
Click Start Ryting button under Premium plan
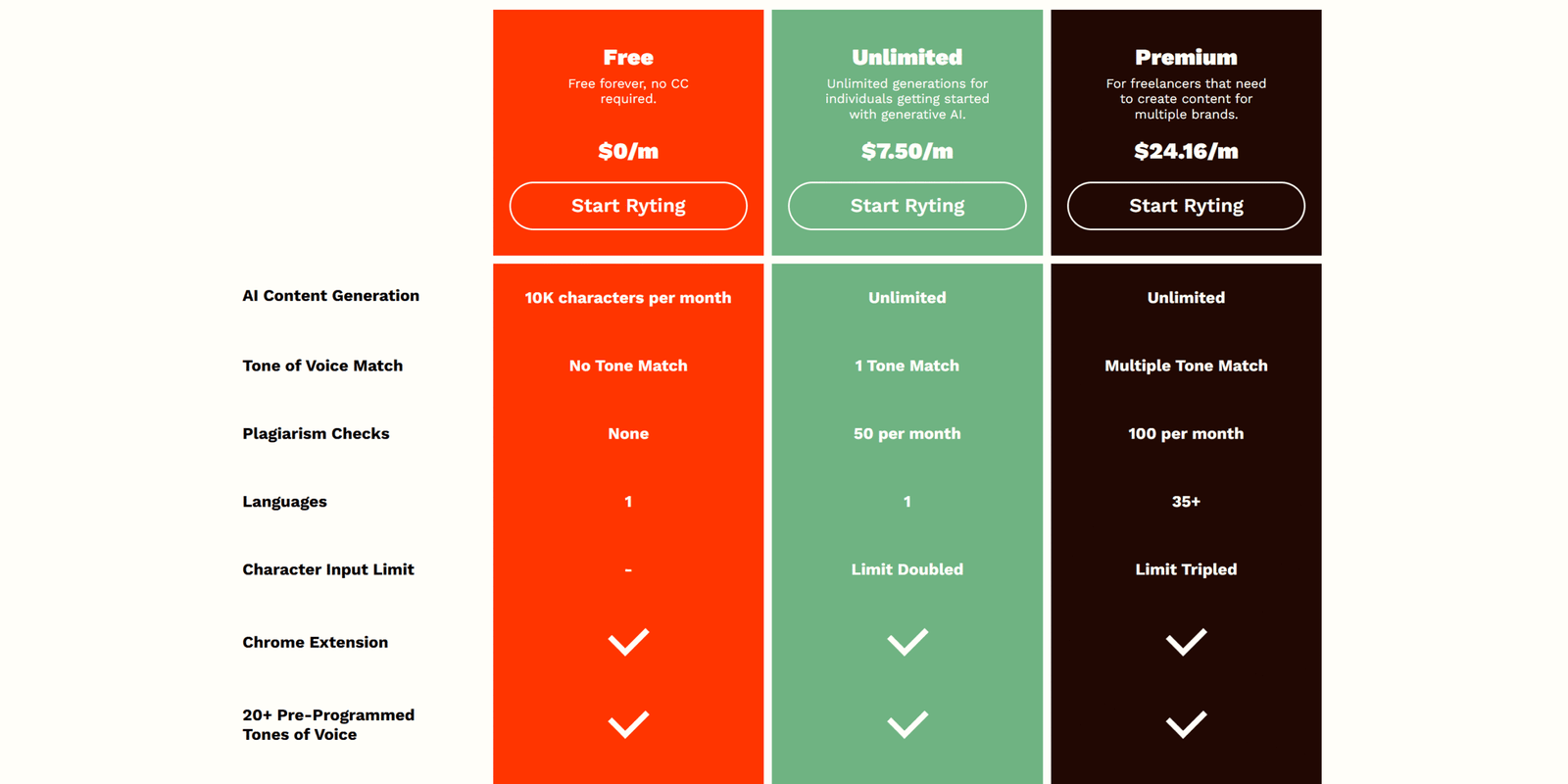point(1186,206)
